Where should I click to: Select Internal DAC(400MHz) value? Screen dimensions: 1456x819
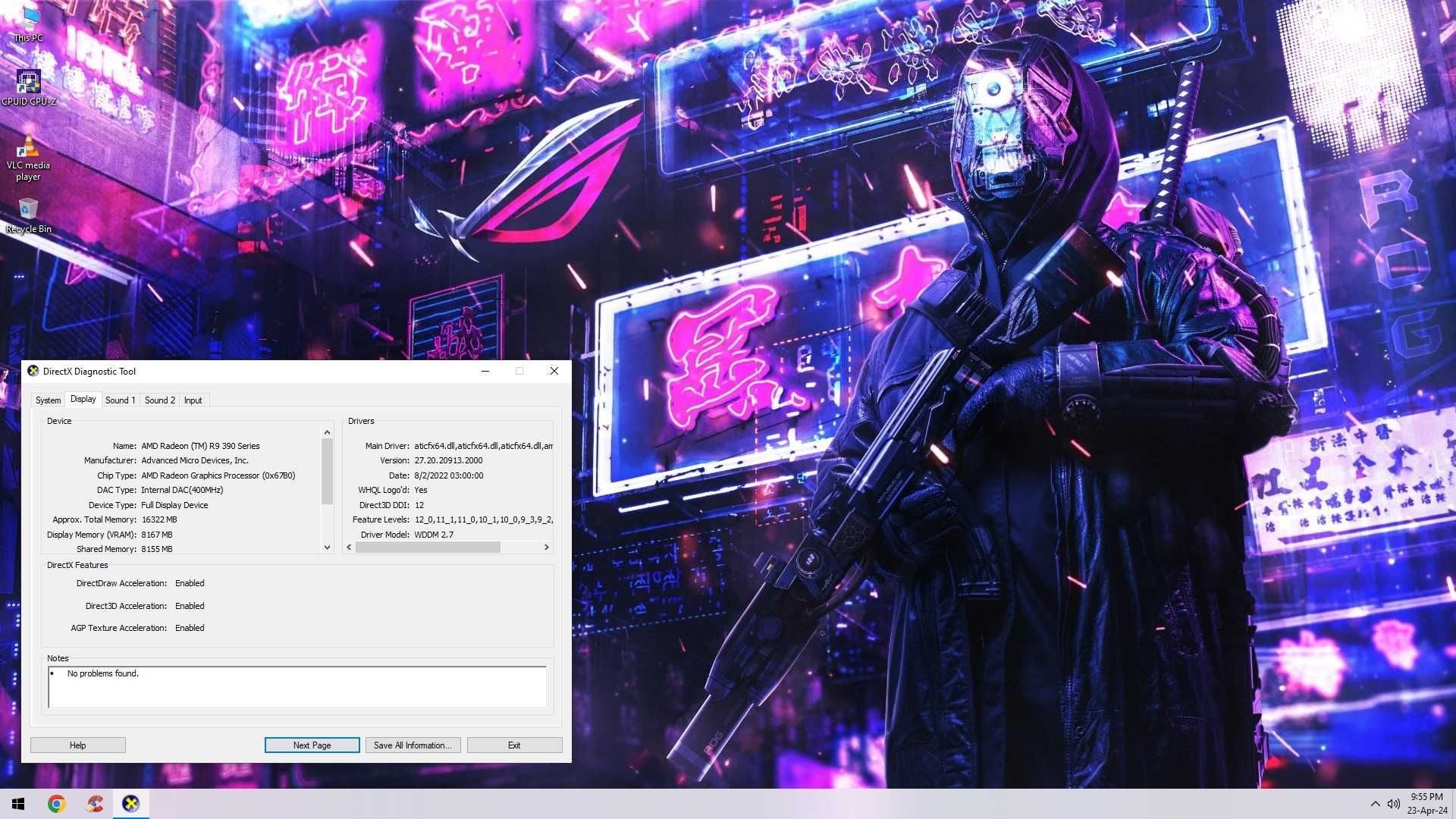click(x=182, y=490)
